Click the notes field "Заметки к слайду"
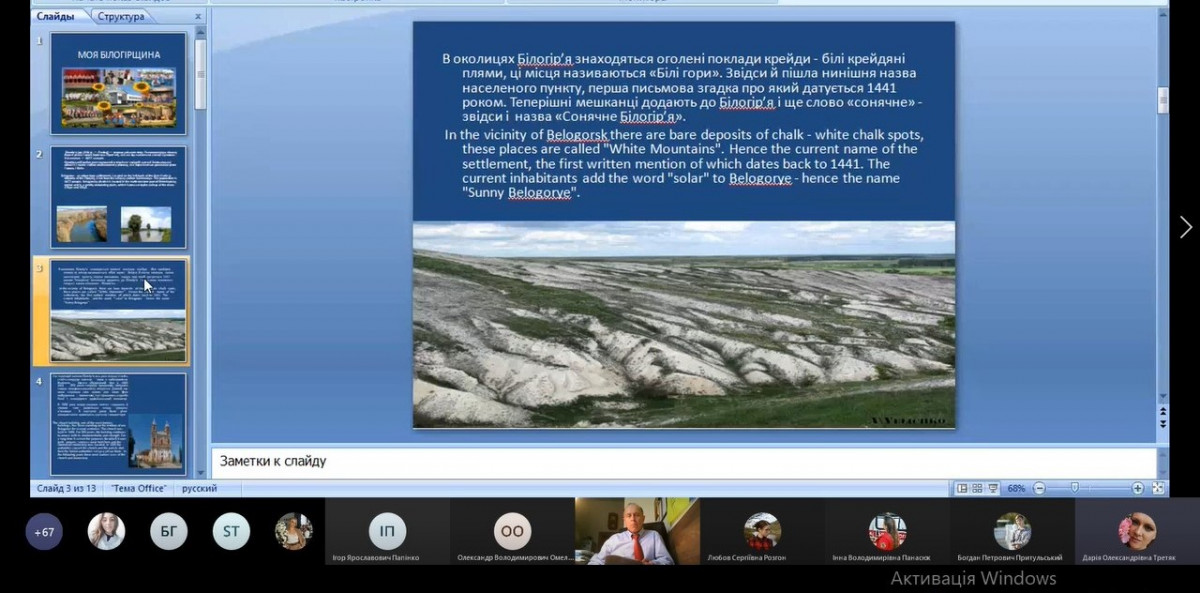Viewport: 1200px width, 593px height. click(680, 462)
